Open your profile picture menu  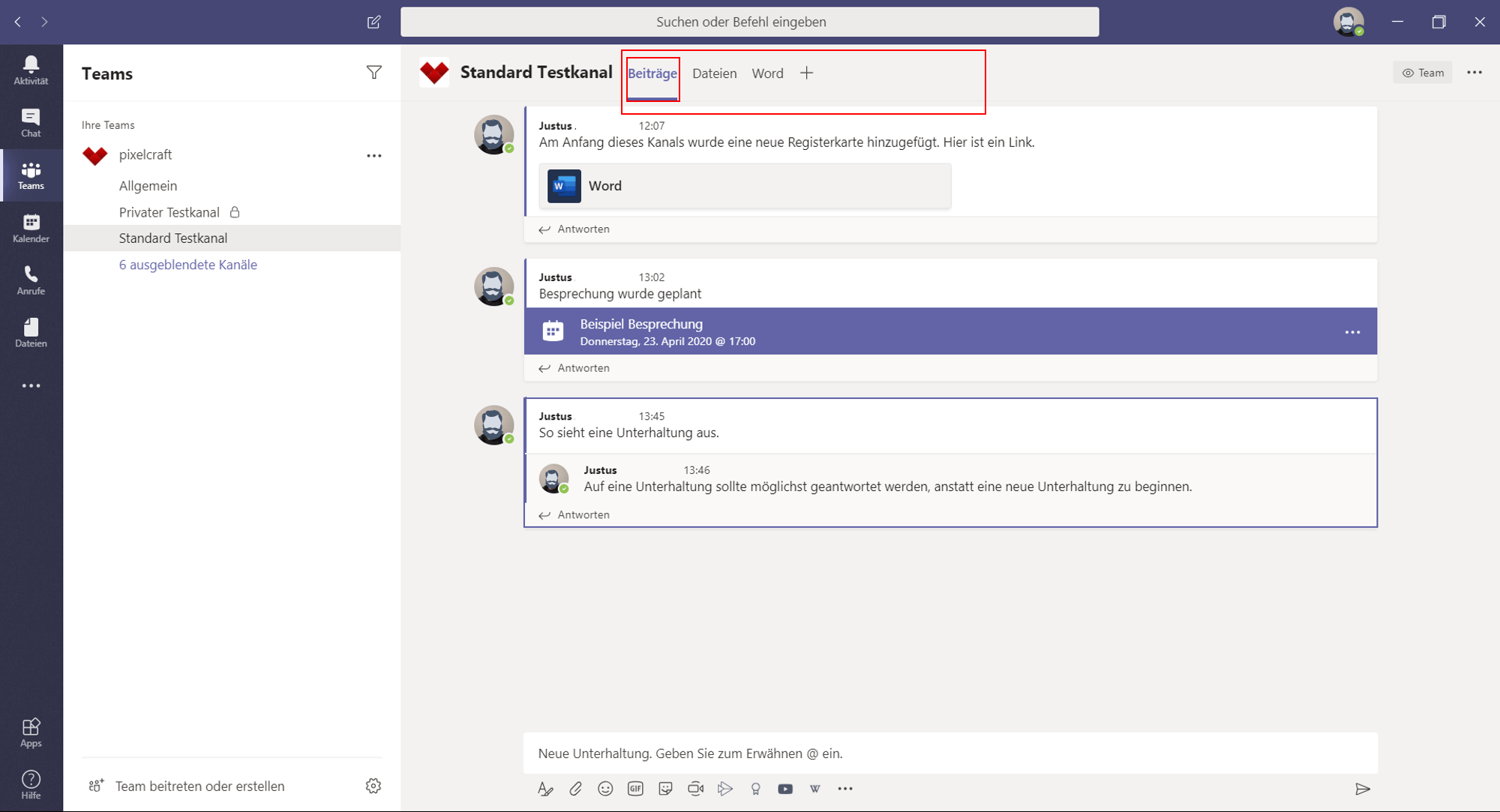[1348, 22]
